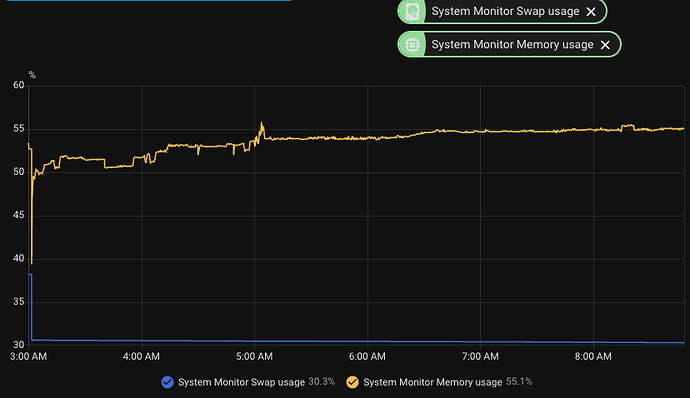Viewport: 690px width, 398px height.
Task: Click the 55.1% memory value in legend
Action: click(x=519, y=382)
